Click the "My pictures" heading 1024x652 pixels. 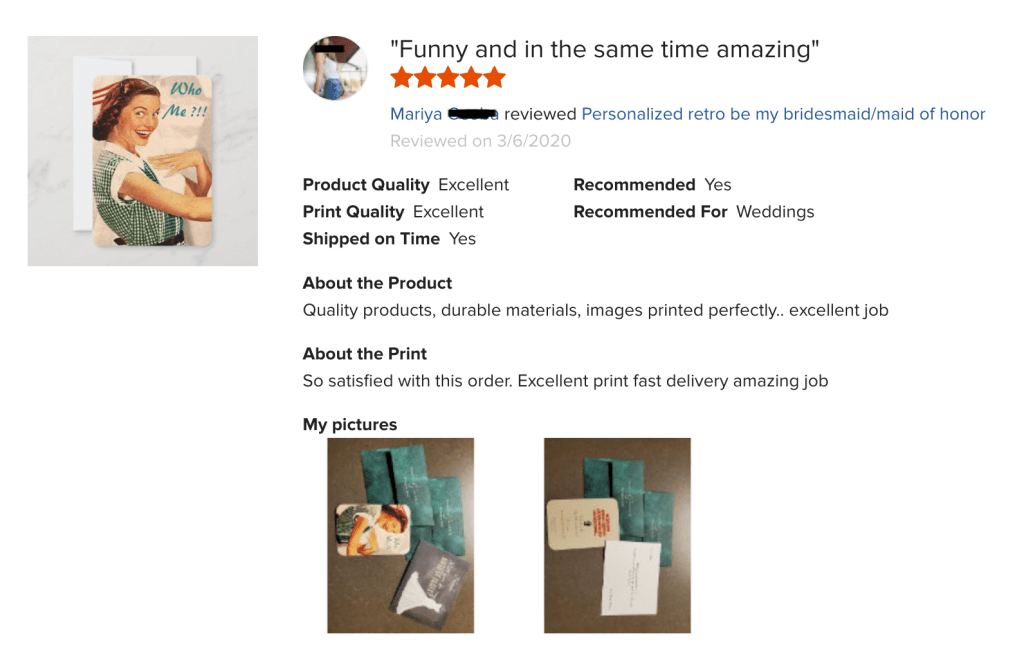(349, 425)
